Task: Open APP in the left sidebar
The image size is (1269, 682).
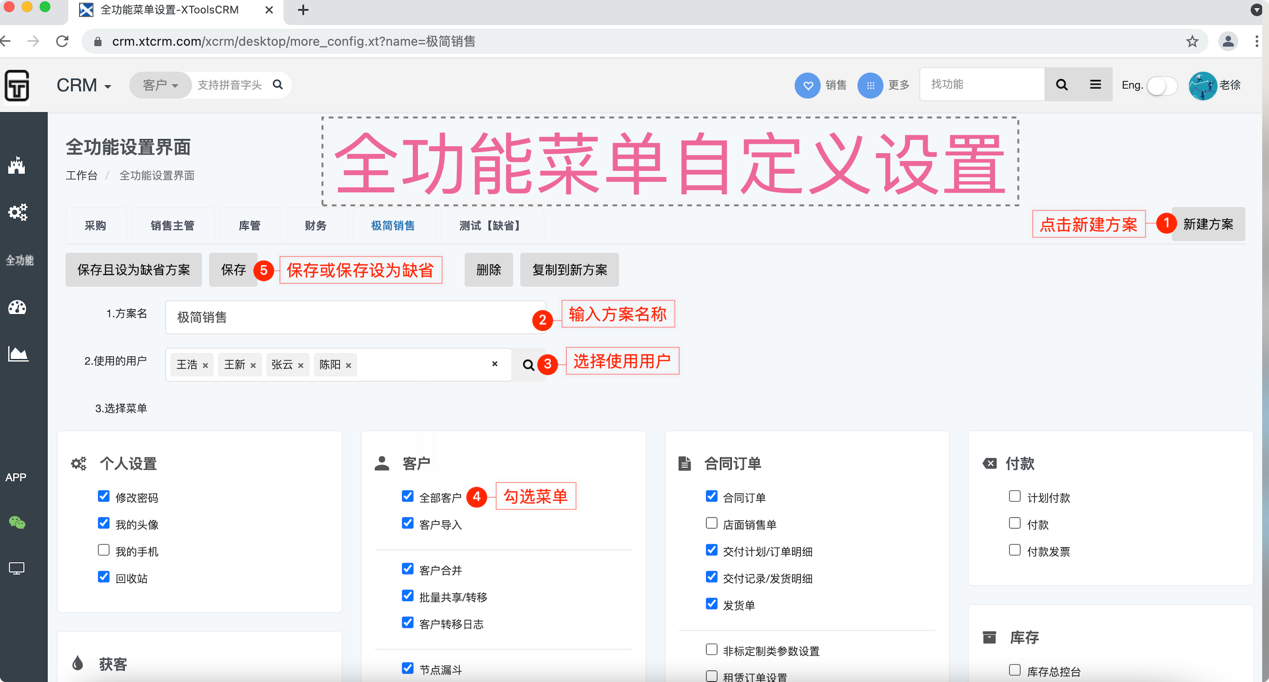Action: point(16,477)
